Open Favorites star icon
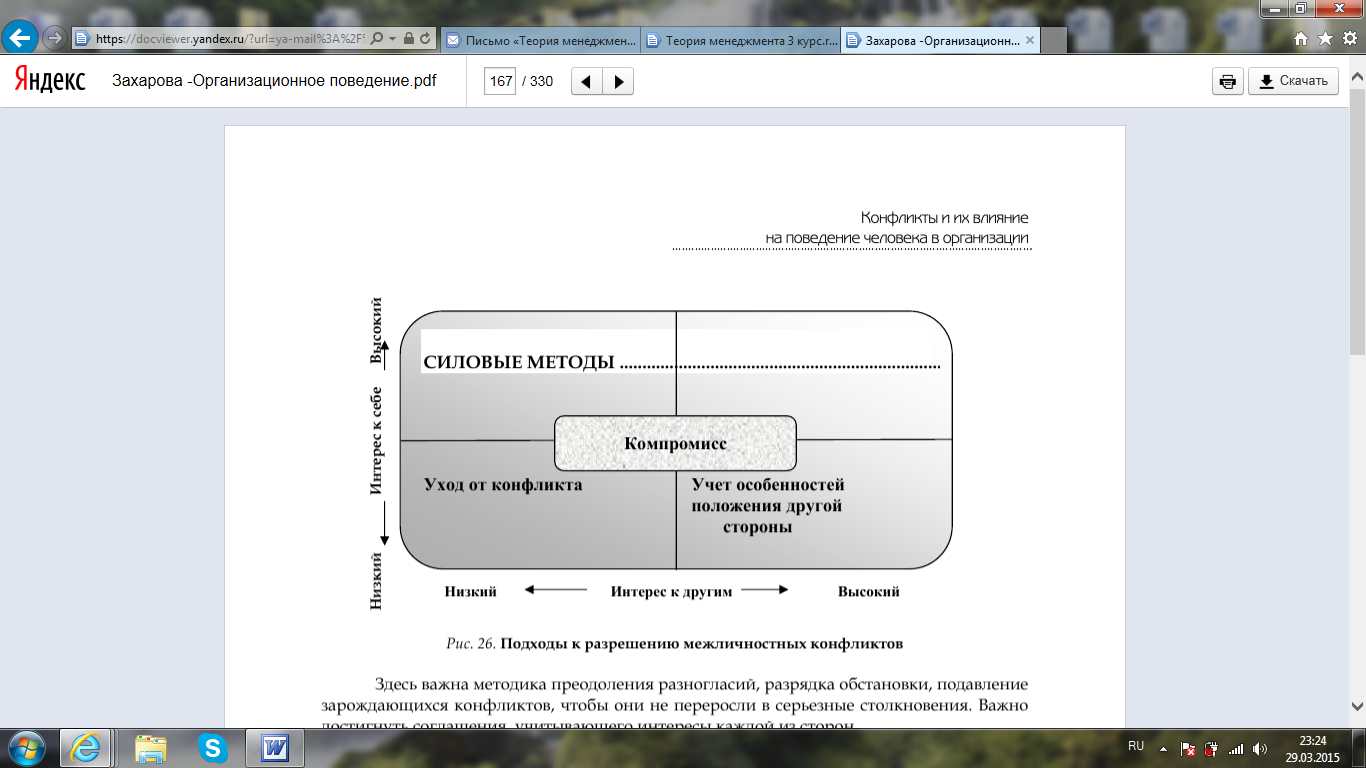The image size is (1366, 768). (1325, 39)
